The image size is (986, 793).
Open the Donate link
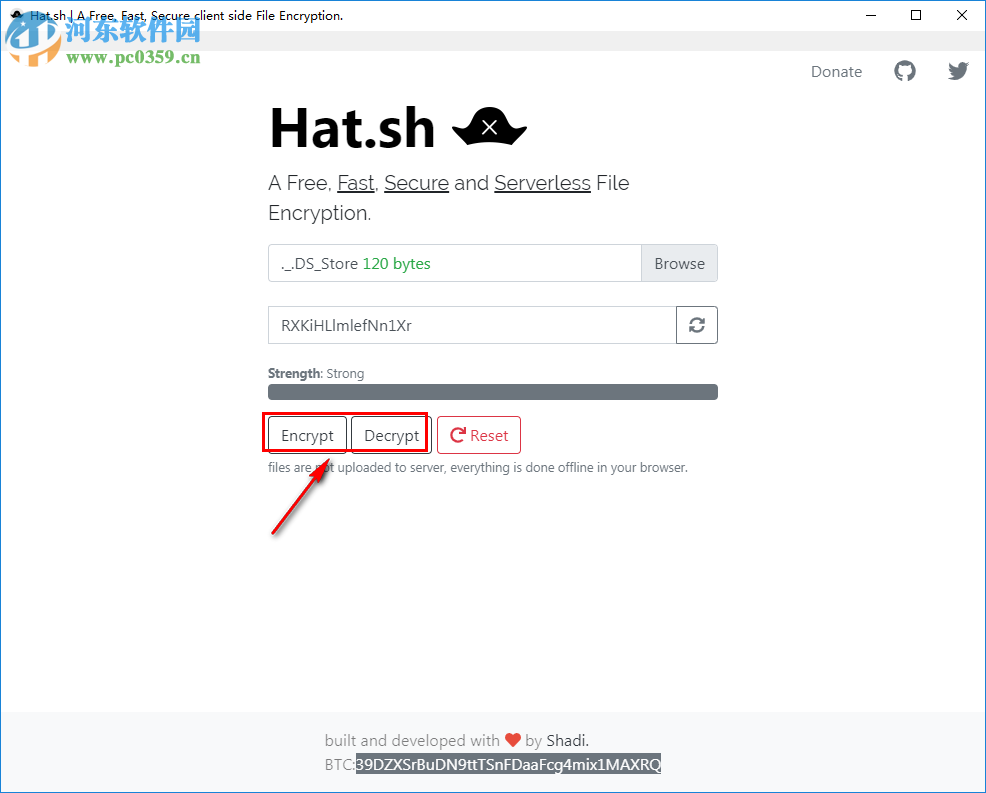tap(836, 71)
